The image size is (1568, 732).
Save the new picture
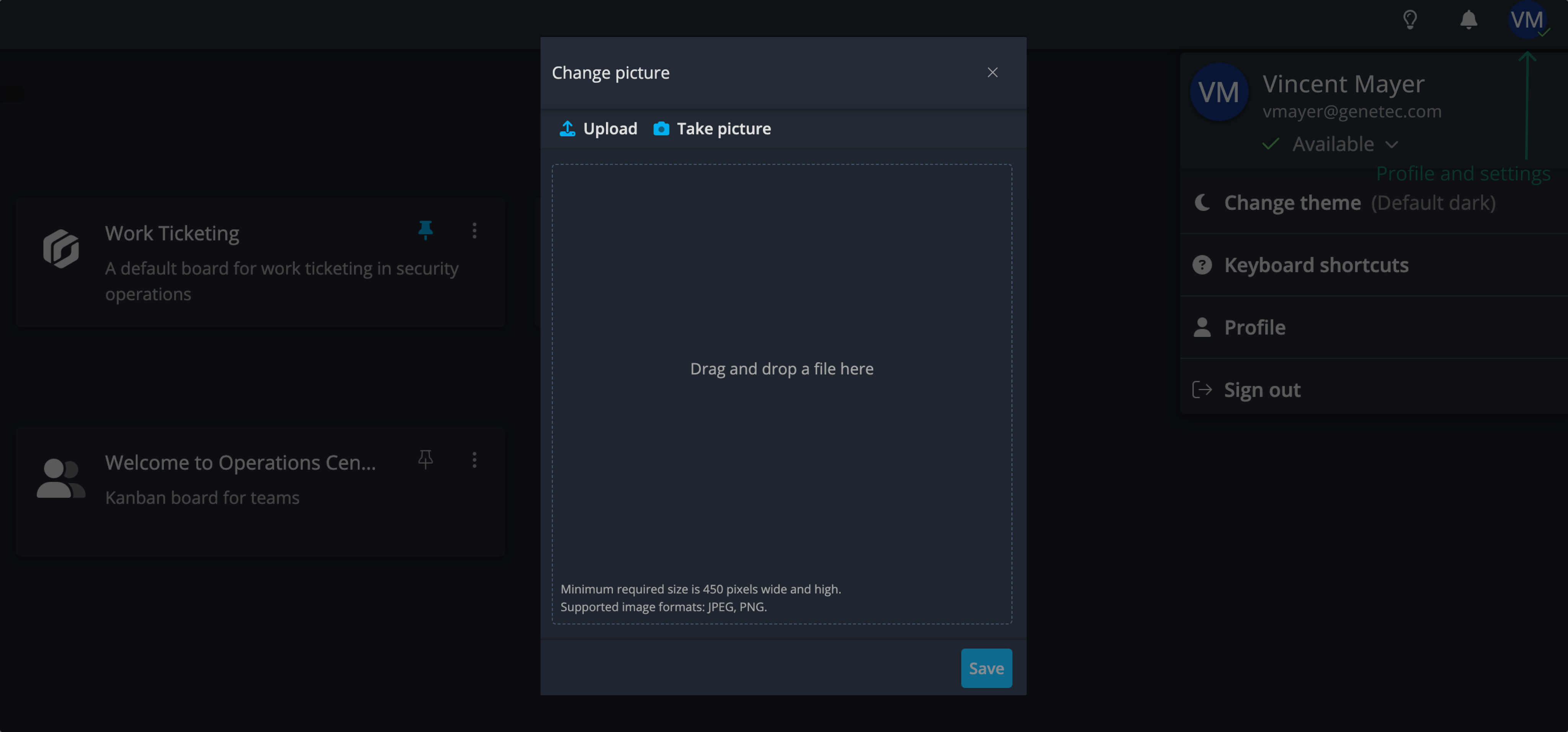986,668
